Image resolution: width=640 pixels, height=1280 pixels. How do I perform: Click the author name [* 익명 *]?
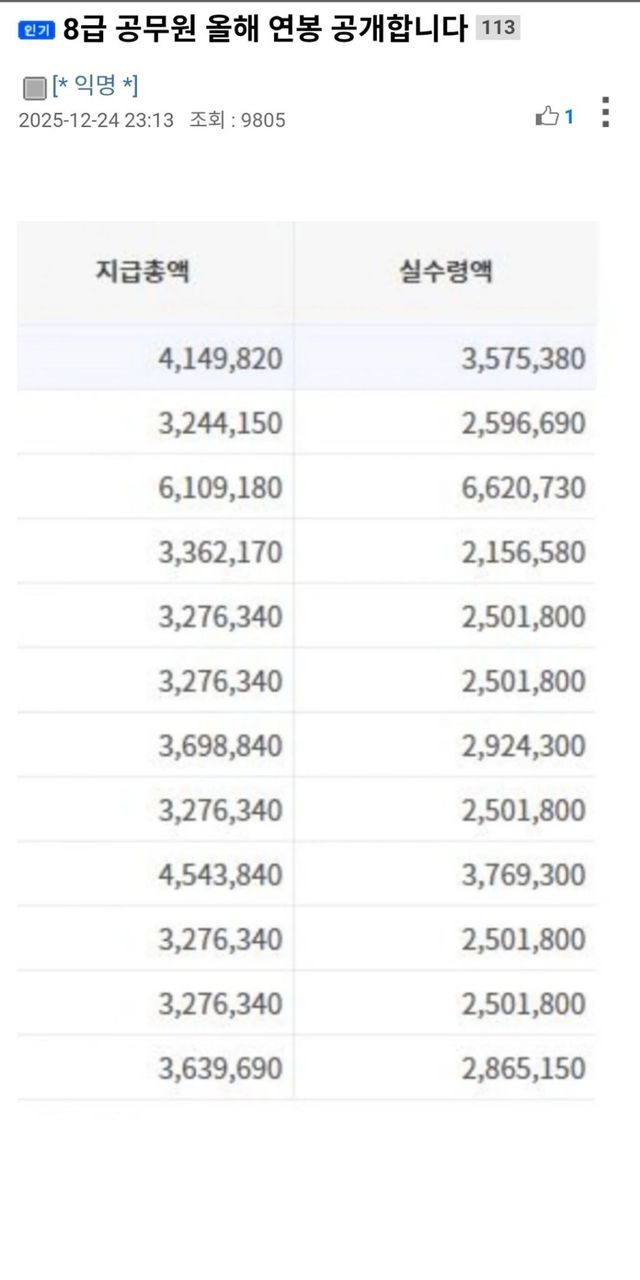click(96, 87)
